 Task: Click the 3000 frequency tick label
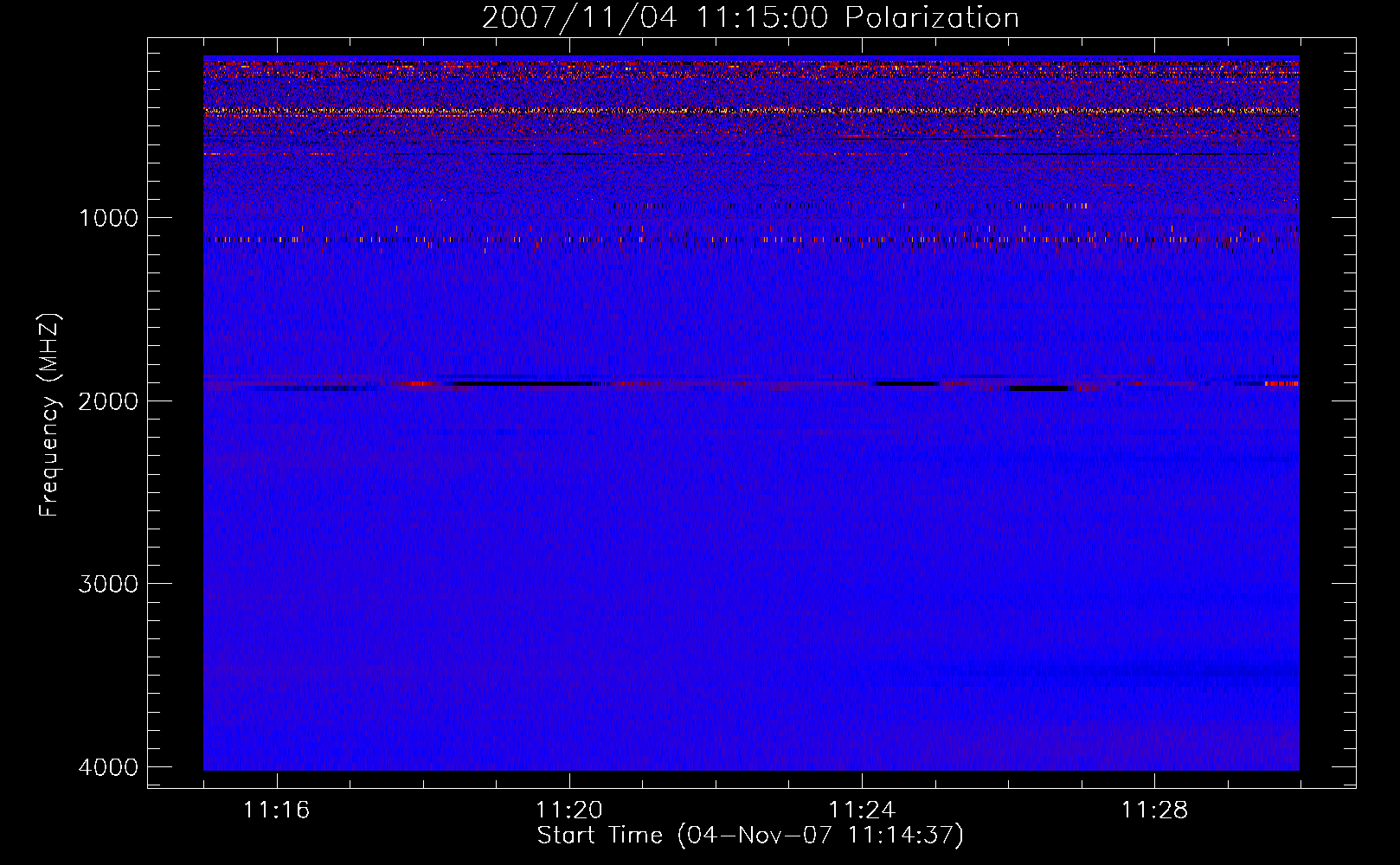[109, 584]
